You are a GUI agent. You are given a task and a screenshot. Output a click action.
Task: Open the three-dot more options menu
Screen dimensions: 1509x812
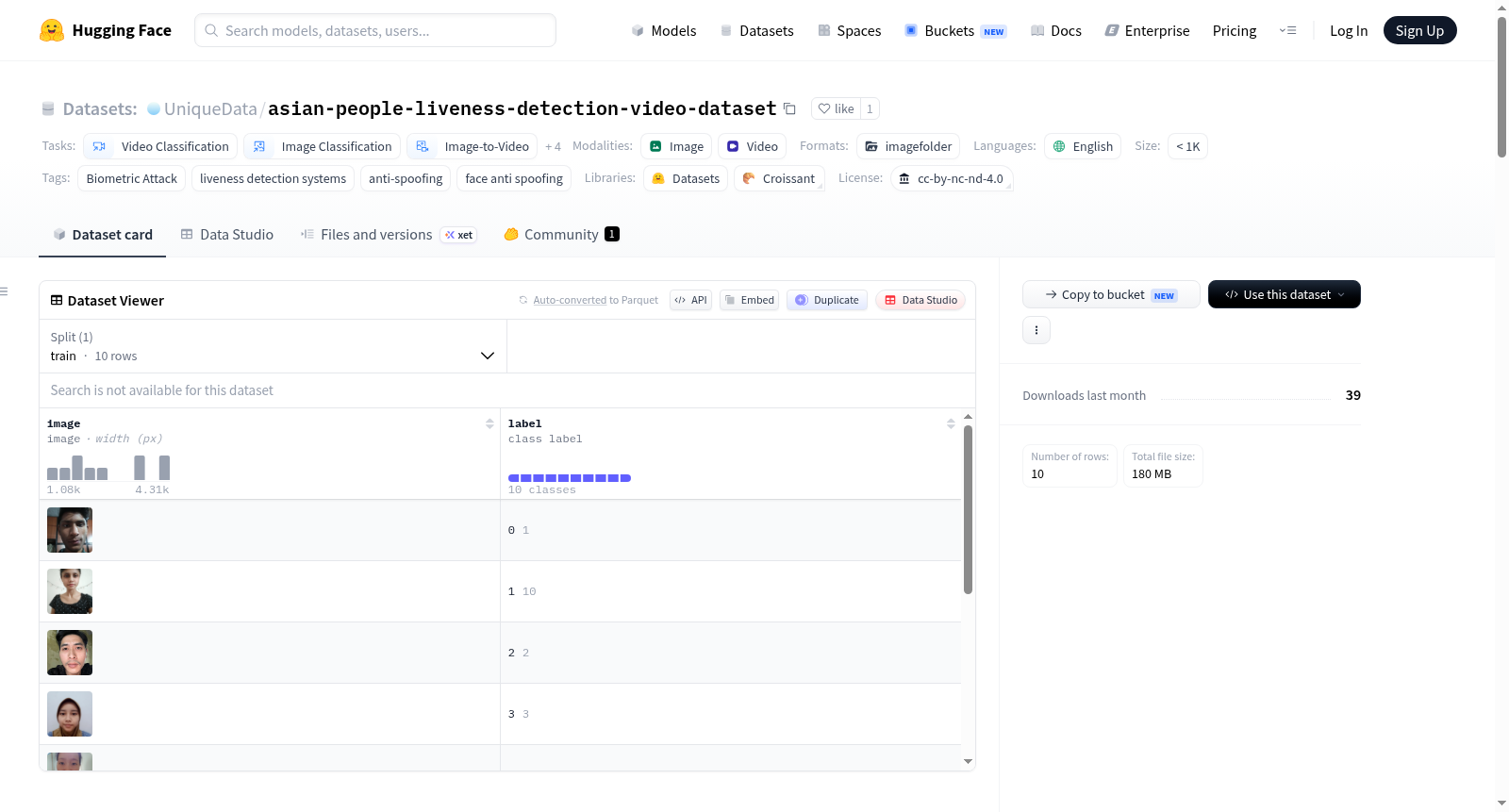(1036, 330)
